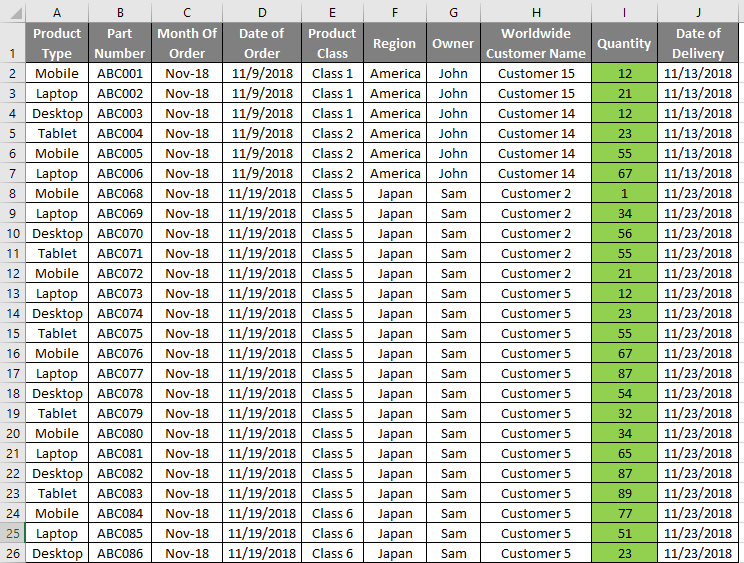Select Nov-18 cell in row 9
Screen dimensions: 744x563
click(x=187, y=213)
